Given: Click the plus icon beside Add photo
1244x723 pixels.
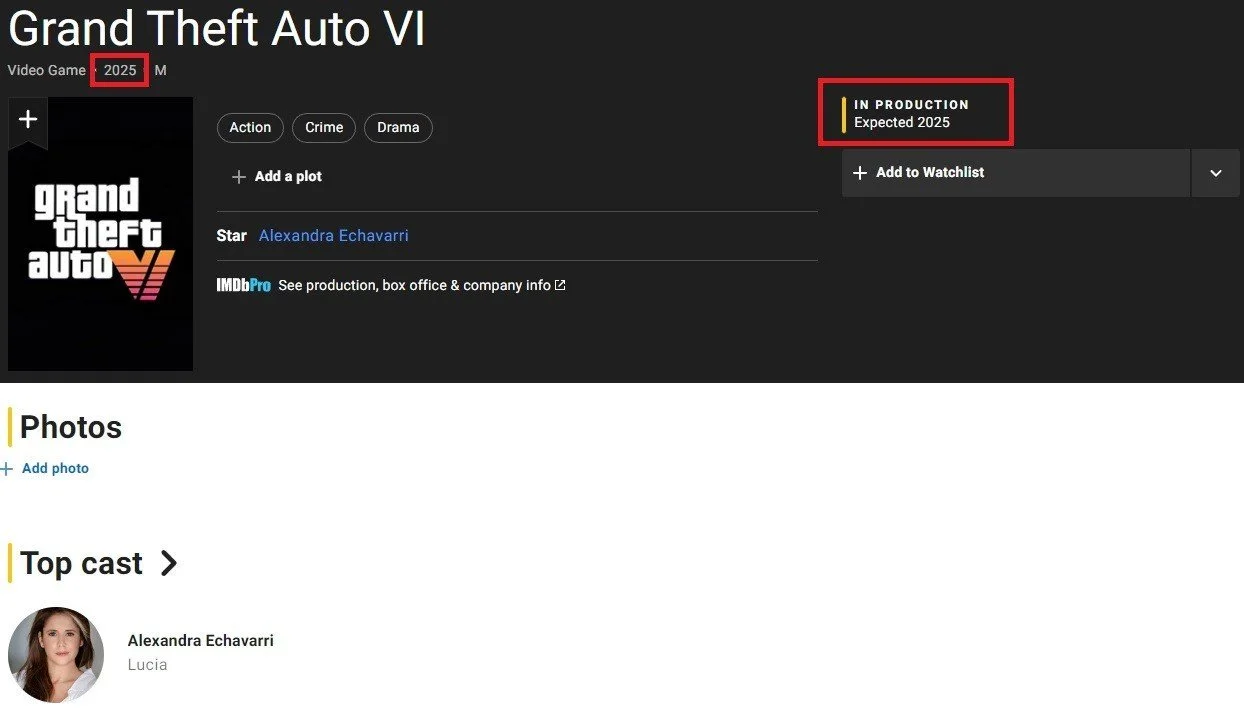Looking at the screenshot, I should click(x=7, y=468).
